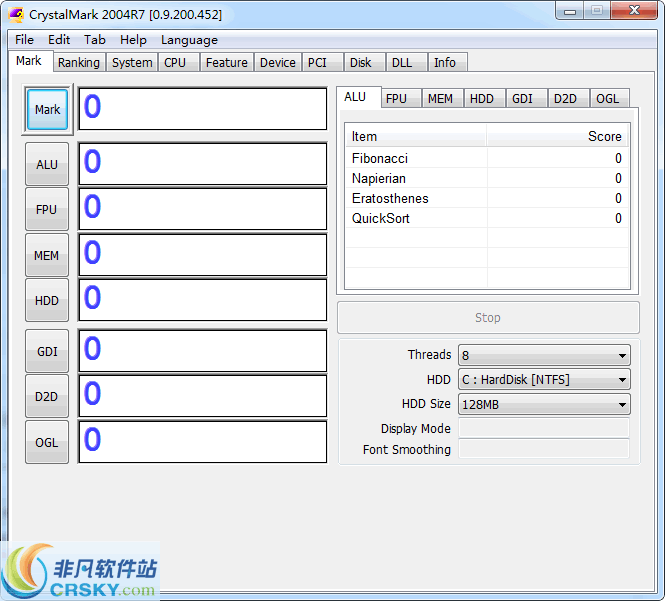Switch to the Disk tab
Viewport: 665px width, 601px height.
pyautogui.click(x=364, y=62)
